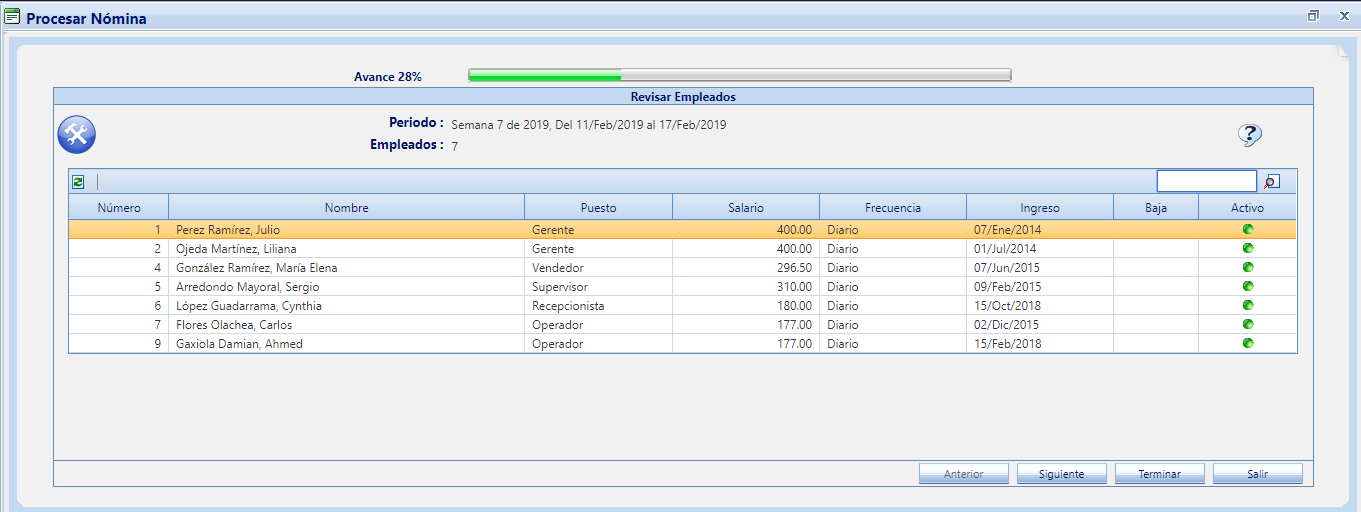Viewport: 1361px width, 512px height.
Task: Click the green Activo dot for López Guadarrama
Action: (1247, 305)
